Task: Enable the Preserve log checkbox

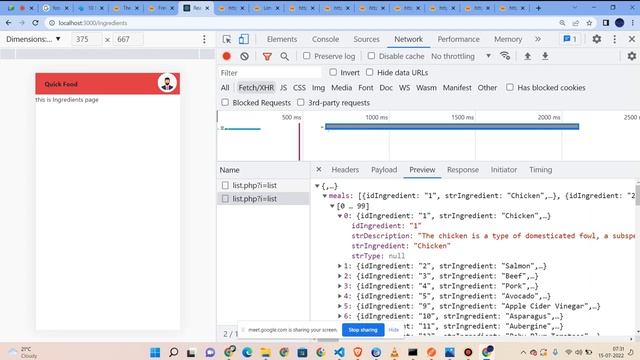Action: pyautogui.click(x=307, y=56)
